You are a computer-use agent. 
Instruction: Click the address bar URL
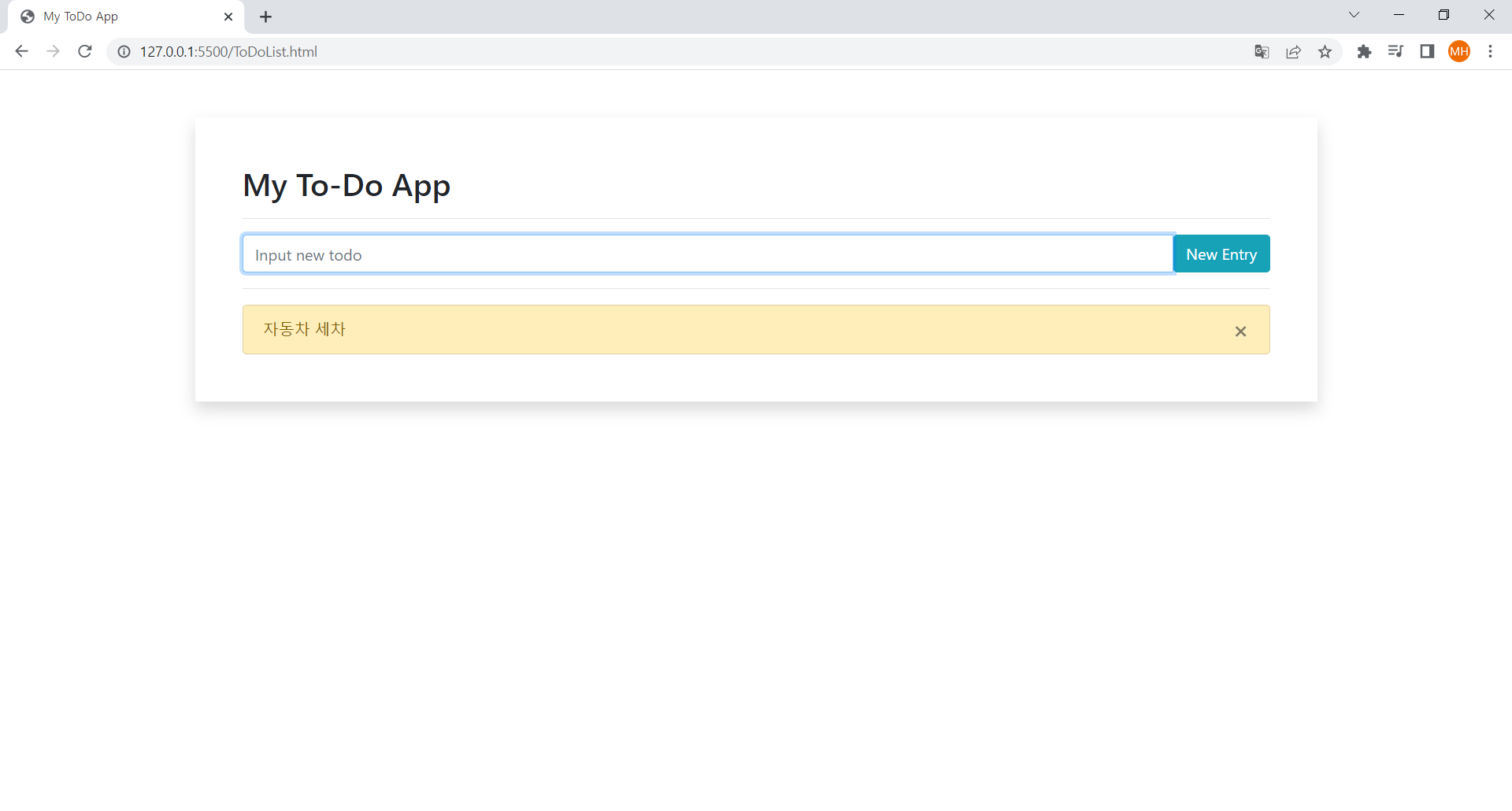pos(228,51)
